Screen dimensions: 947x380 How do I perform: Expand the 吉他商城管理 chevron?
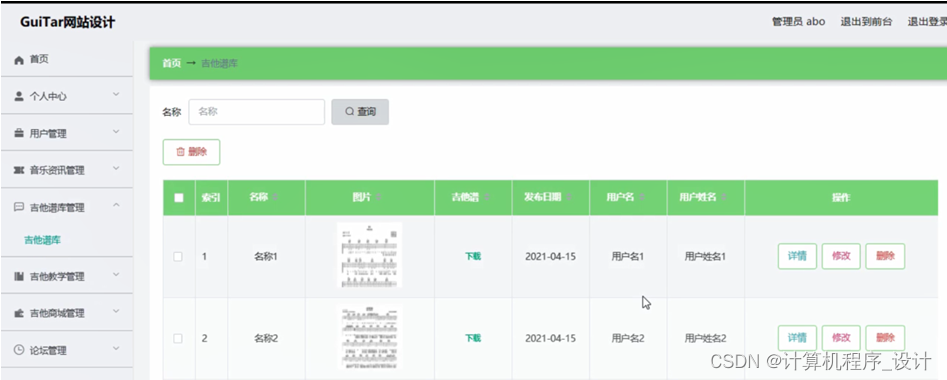tap(117, 311)
